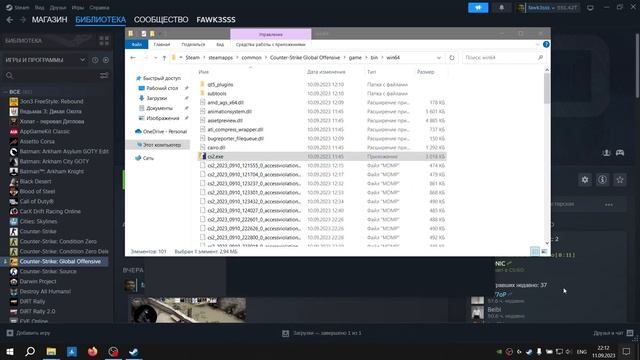Expand Explorer recent locations dropdown
This screenshot has height=360, width=640.
pos(156,58)
